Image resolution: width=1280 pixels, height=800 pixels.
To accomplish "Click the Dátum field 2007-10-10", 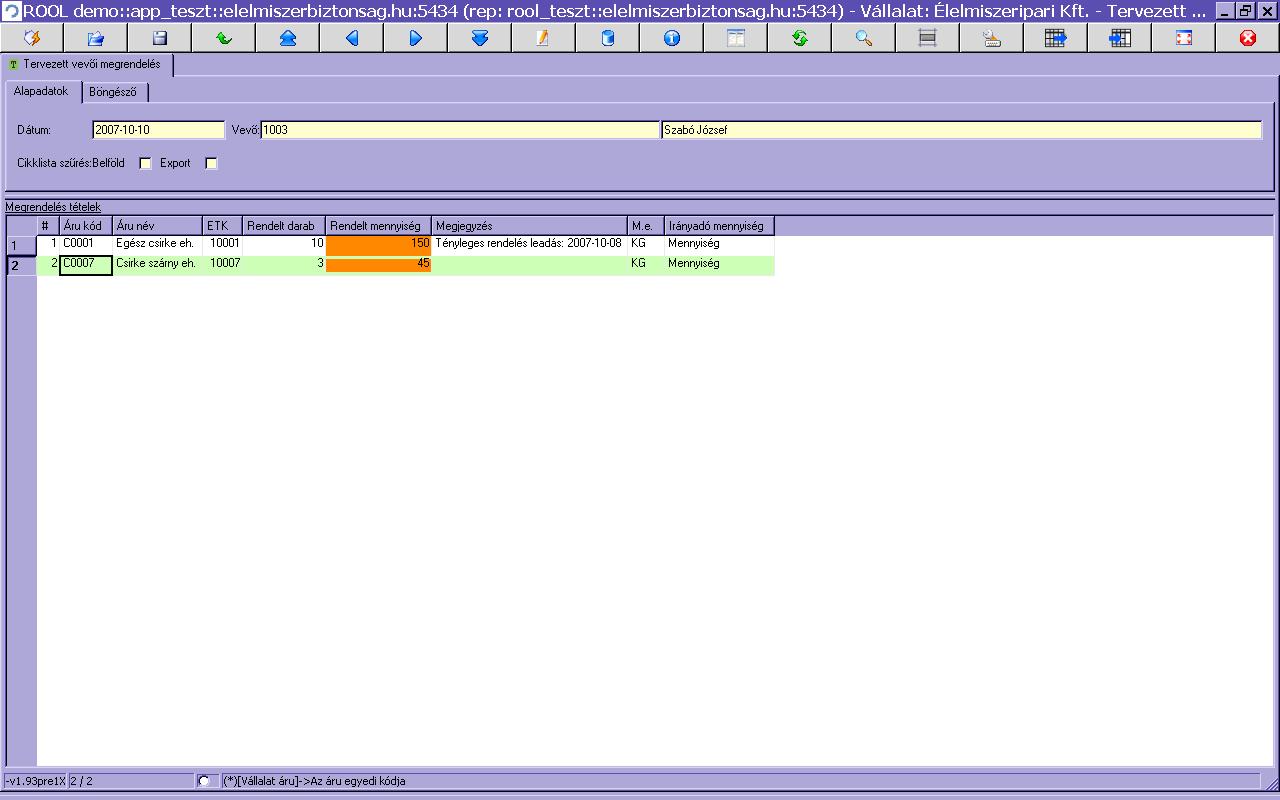I will [158, 130].
